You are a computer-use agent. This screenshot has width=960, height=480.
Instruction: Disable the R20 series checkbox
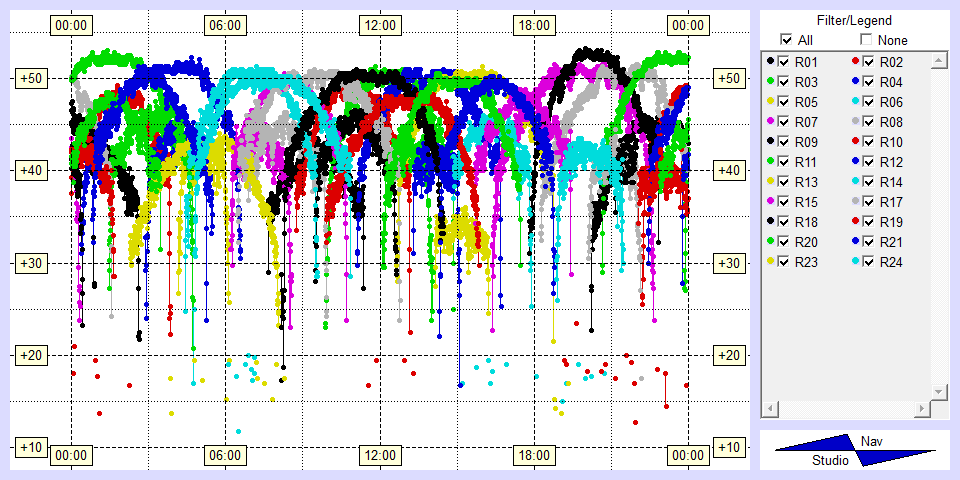pyautogui.click(x=784, y=242)
